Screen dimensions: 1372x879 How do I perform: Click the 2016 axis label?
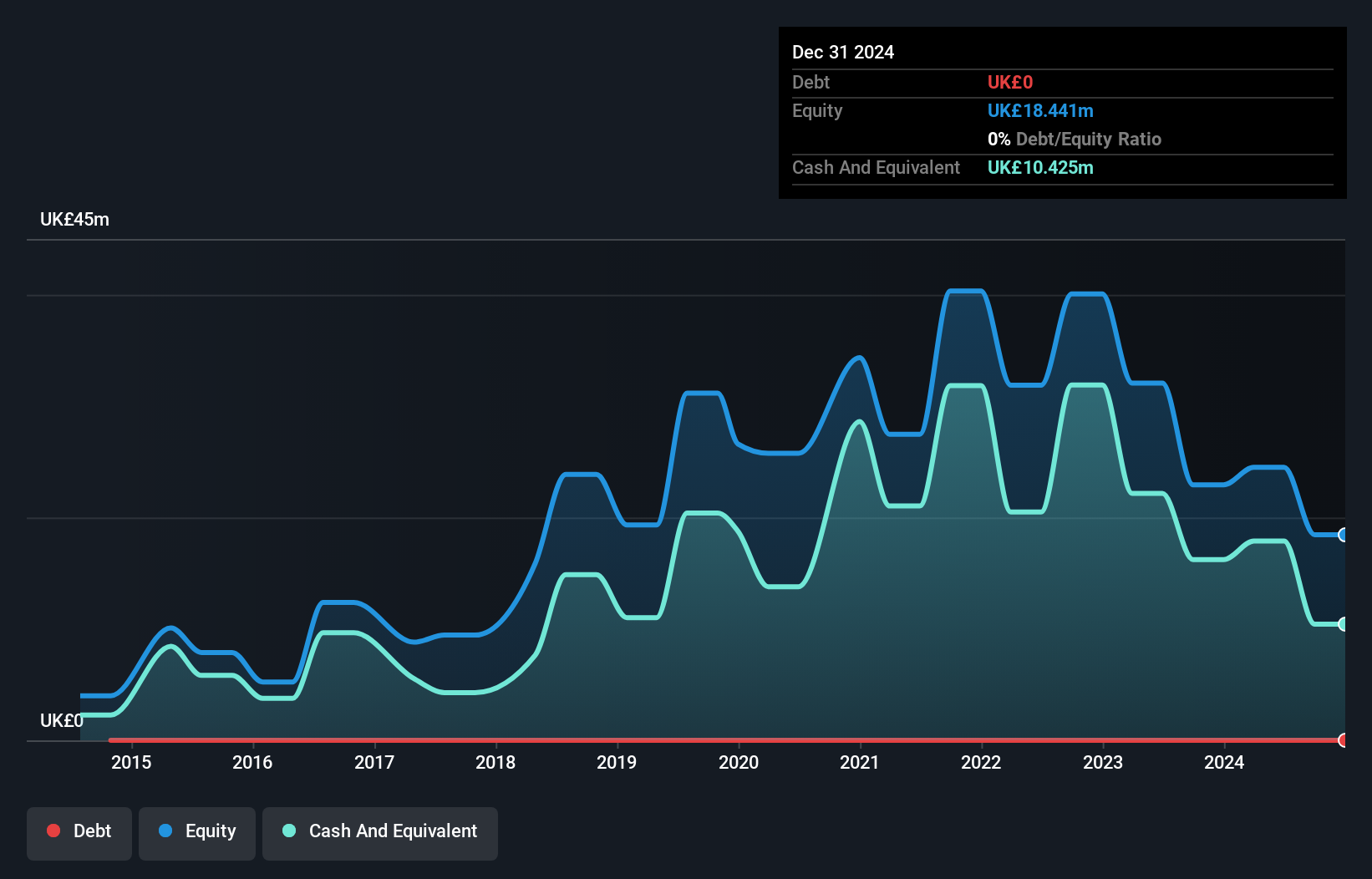point(252,762)
